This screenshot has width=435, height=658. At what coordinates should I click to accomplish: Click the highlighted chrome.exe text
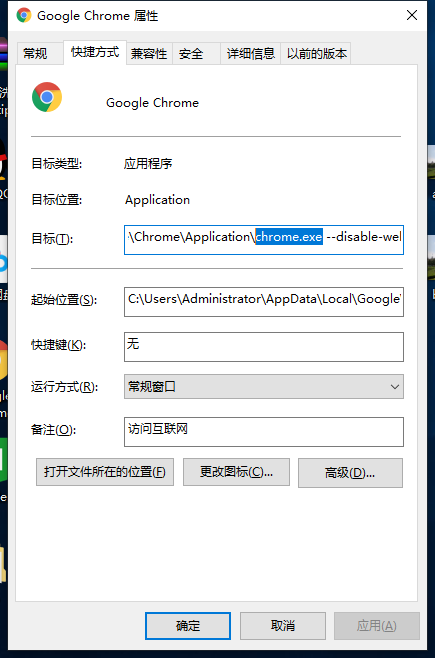pyautogui.click(x=289, y=237)
